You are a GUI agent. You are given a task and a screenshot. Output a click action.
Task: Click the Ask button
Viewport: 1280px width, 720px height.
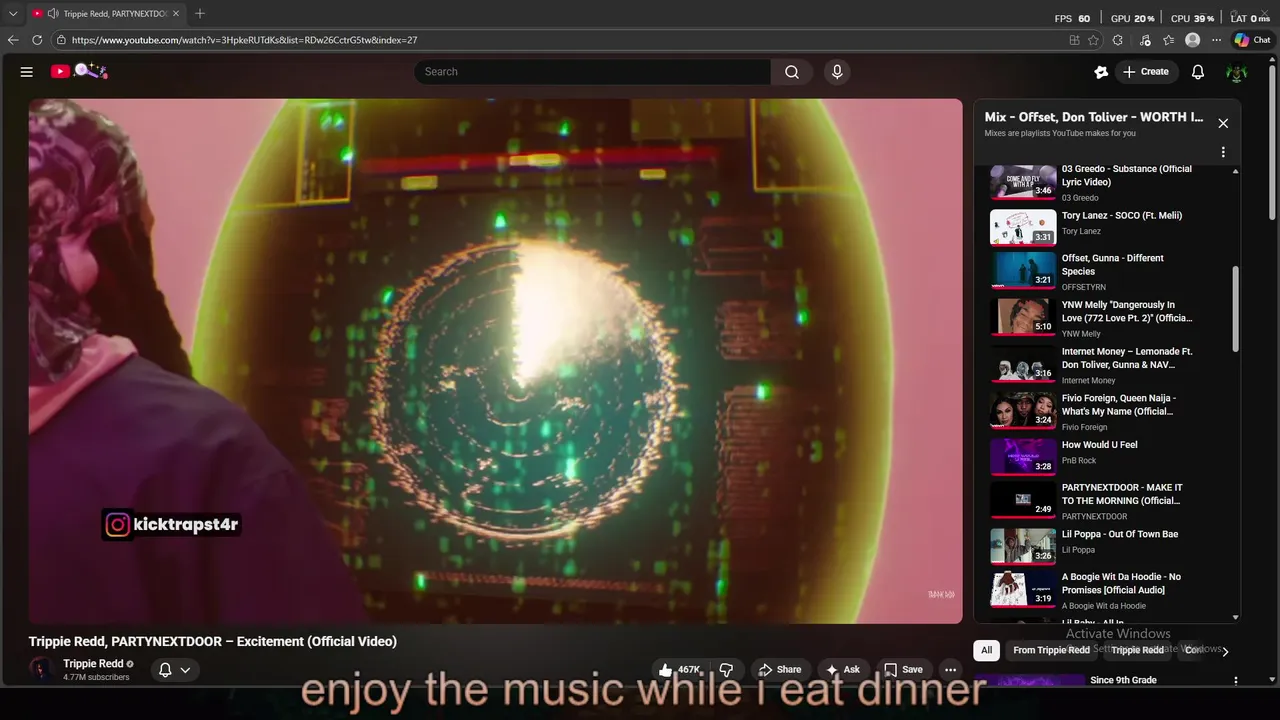click(x=842, y=670)
